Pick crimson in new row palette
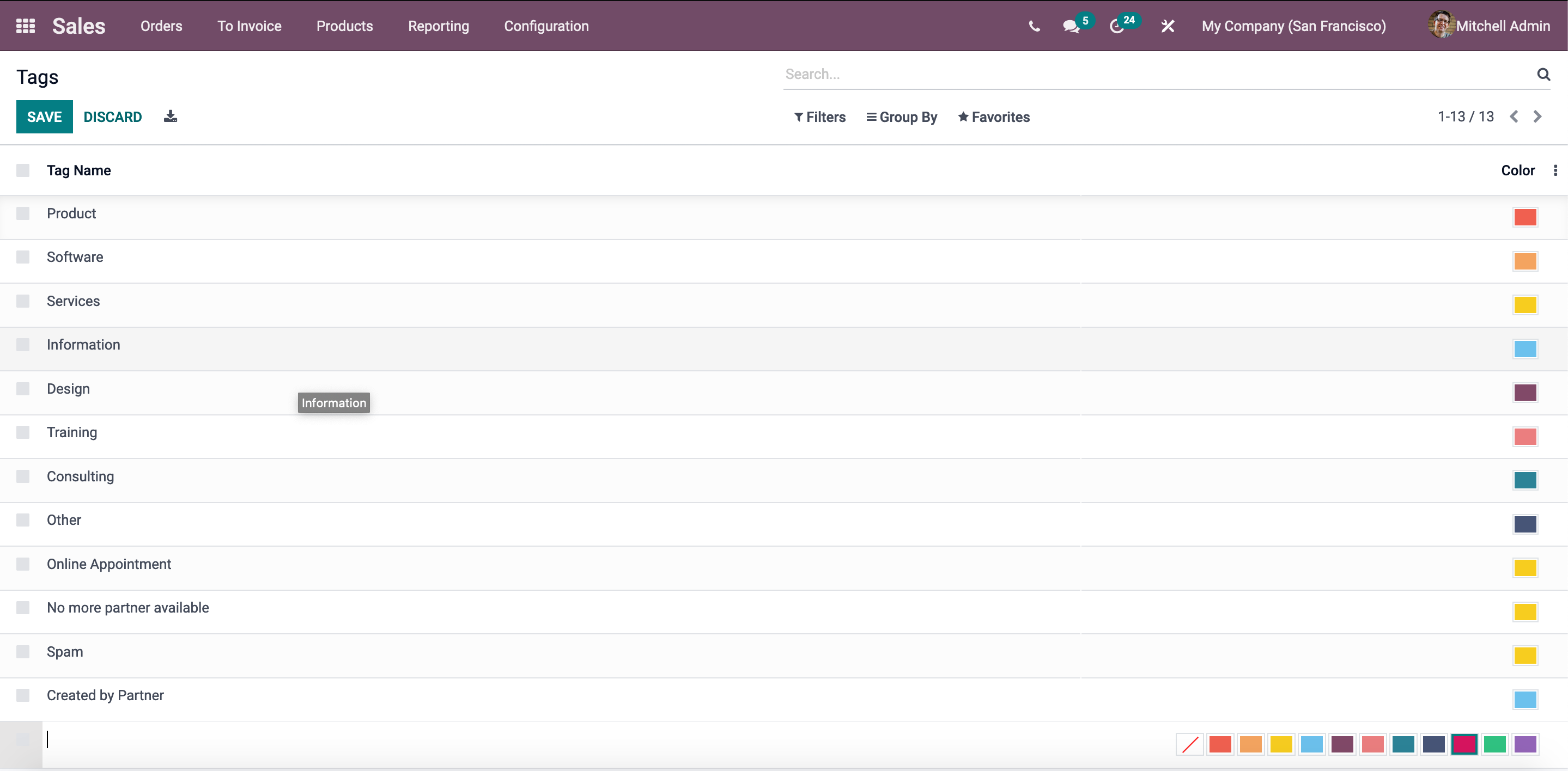The image size is (1568, 771). (x=1464, y=744)
